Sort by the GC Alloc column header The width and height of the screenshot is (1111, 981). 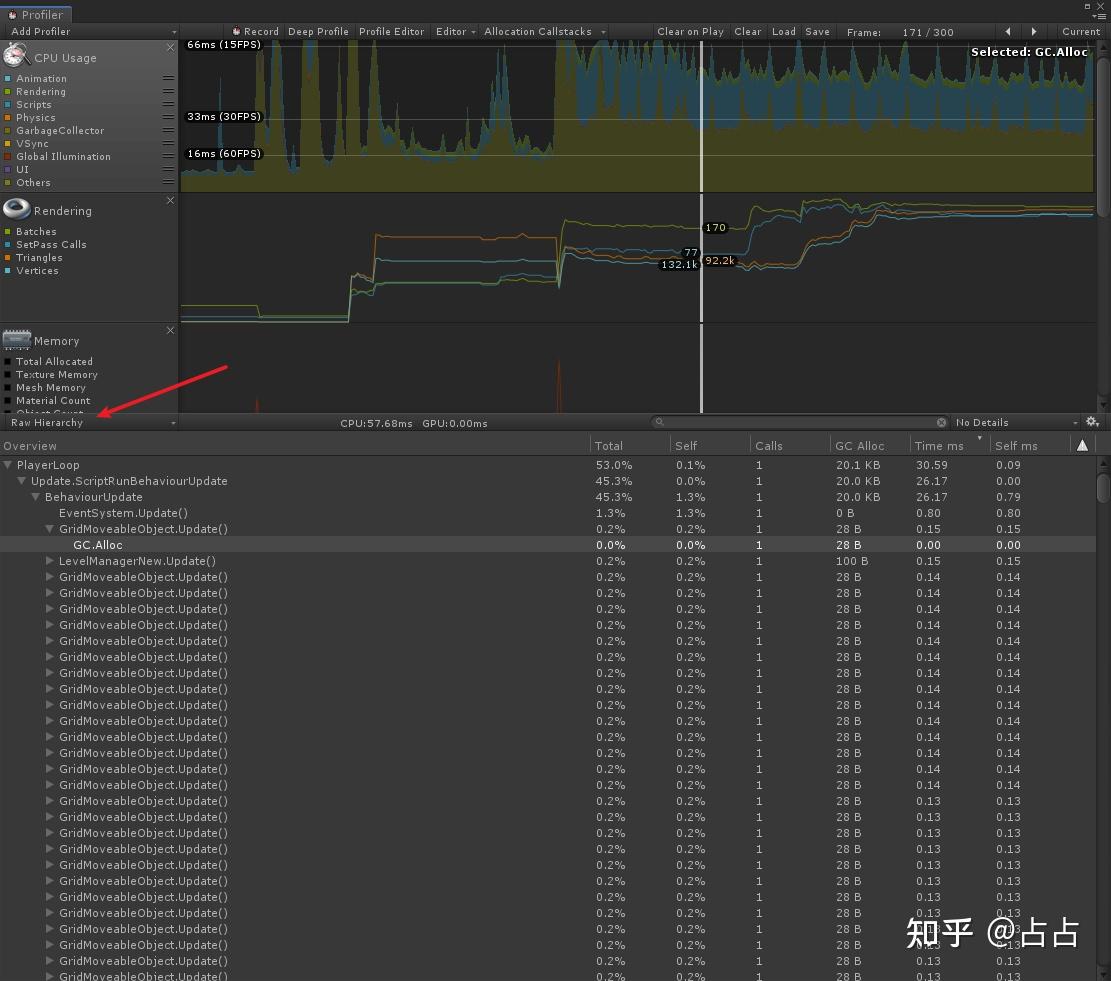pyautogui.click(x=860, y=446)
